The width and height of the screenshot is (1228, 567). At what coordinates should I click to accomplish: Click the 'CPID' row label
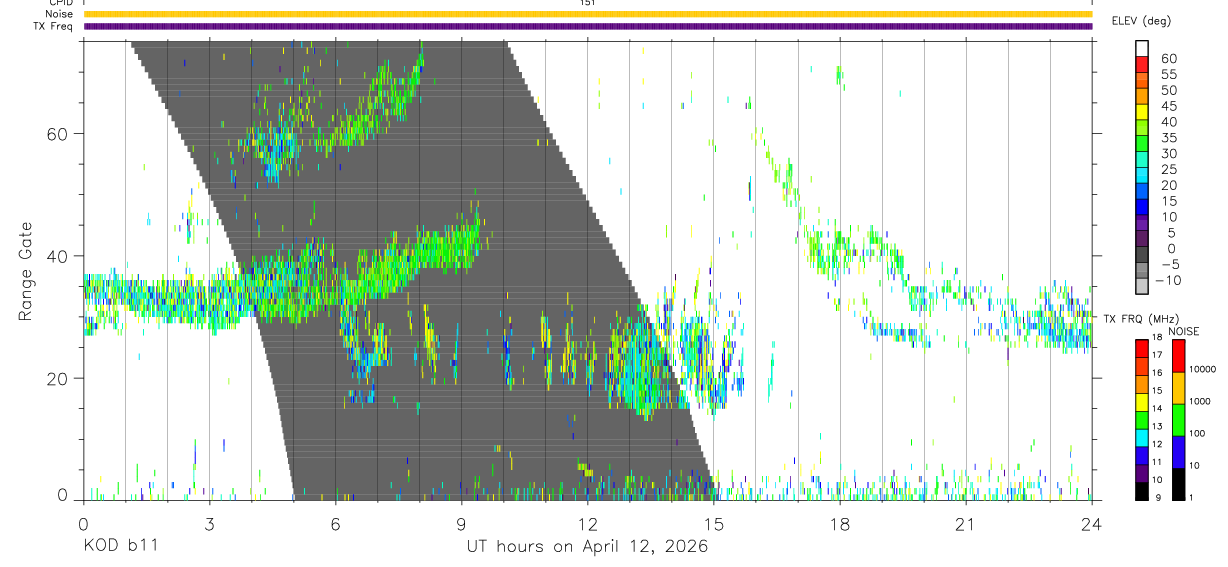click(60, 3)
